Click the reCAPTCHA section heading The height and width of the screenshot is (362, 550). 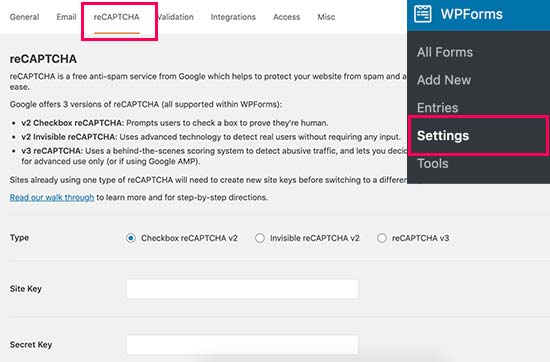pyautogui.click(x=43, y=59)
